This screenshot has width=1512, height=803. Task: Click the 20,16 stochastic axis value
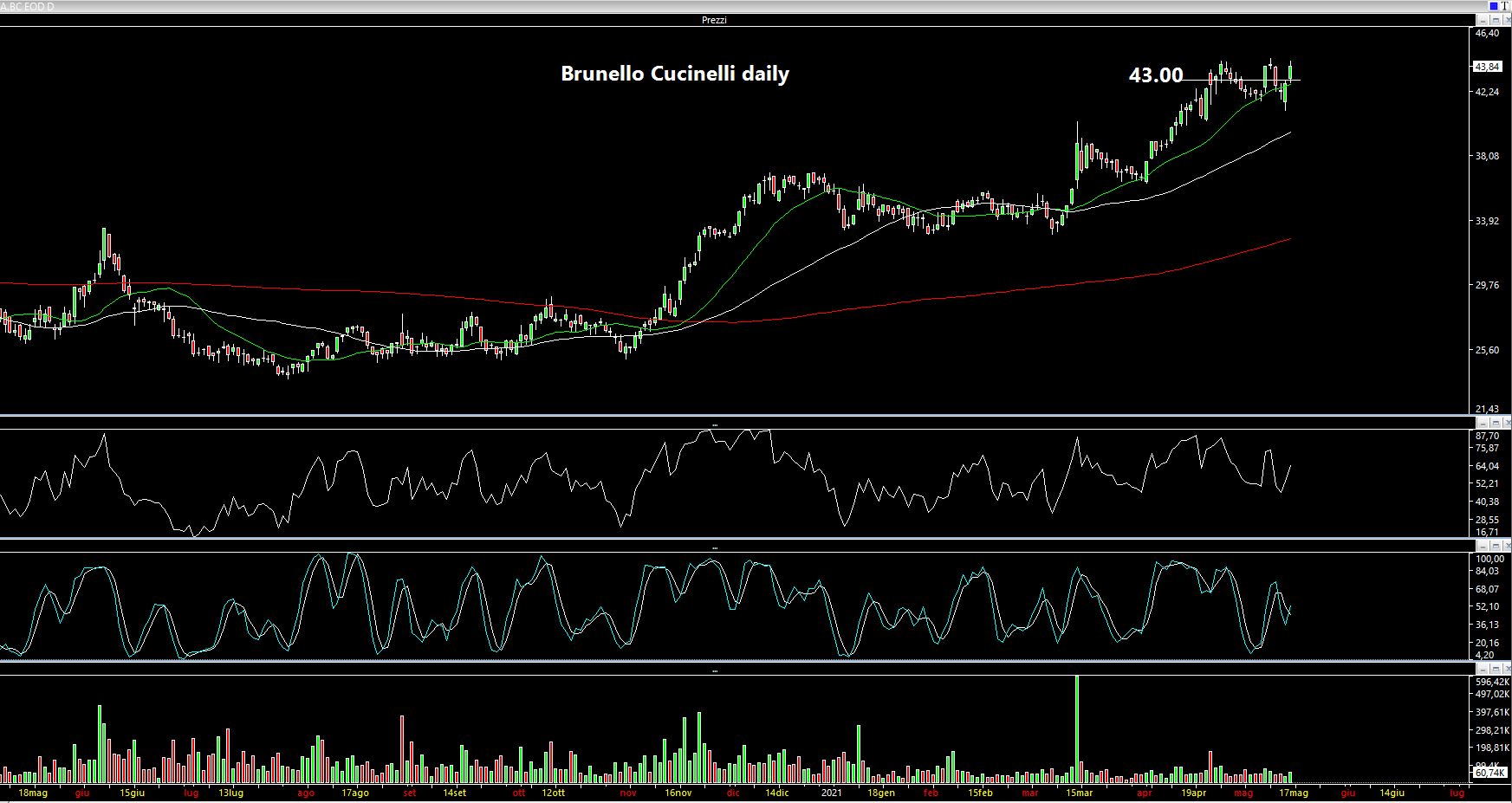1487,642
